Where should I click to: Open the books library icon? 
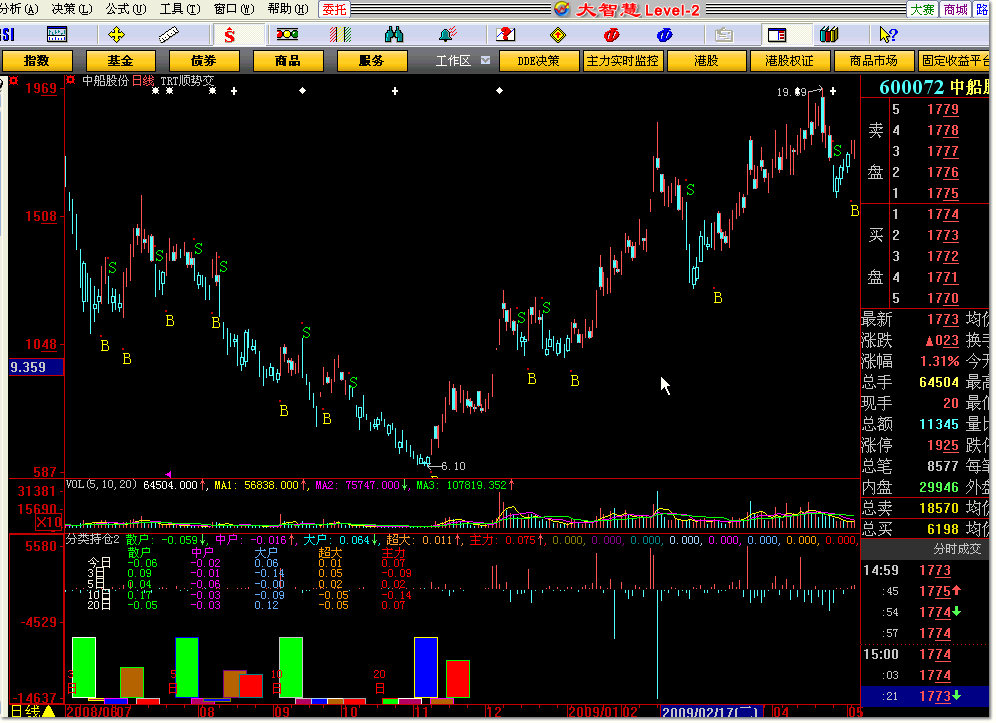pyautogui.click(x=829, y=34)
